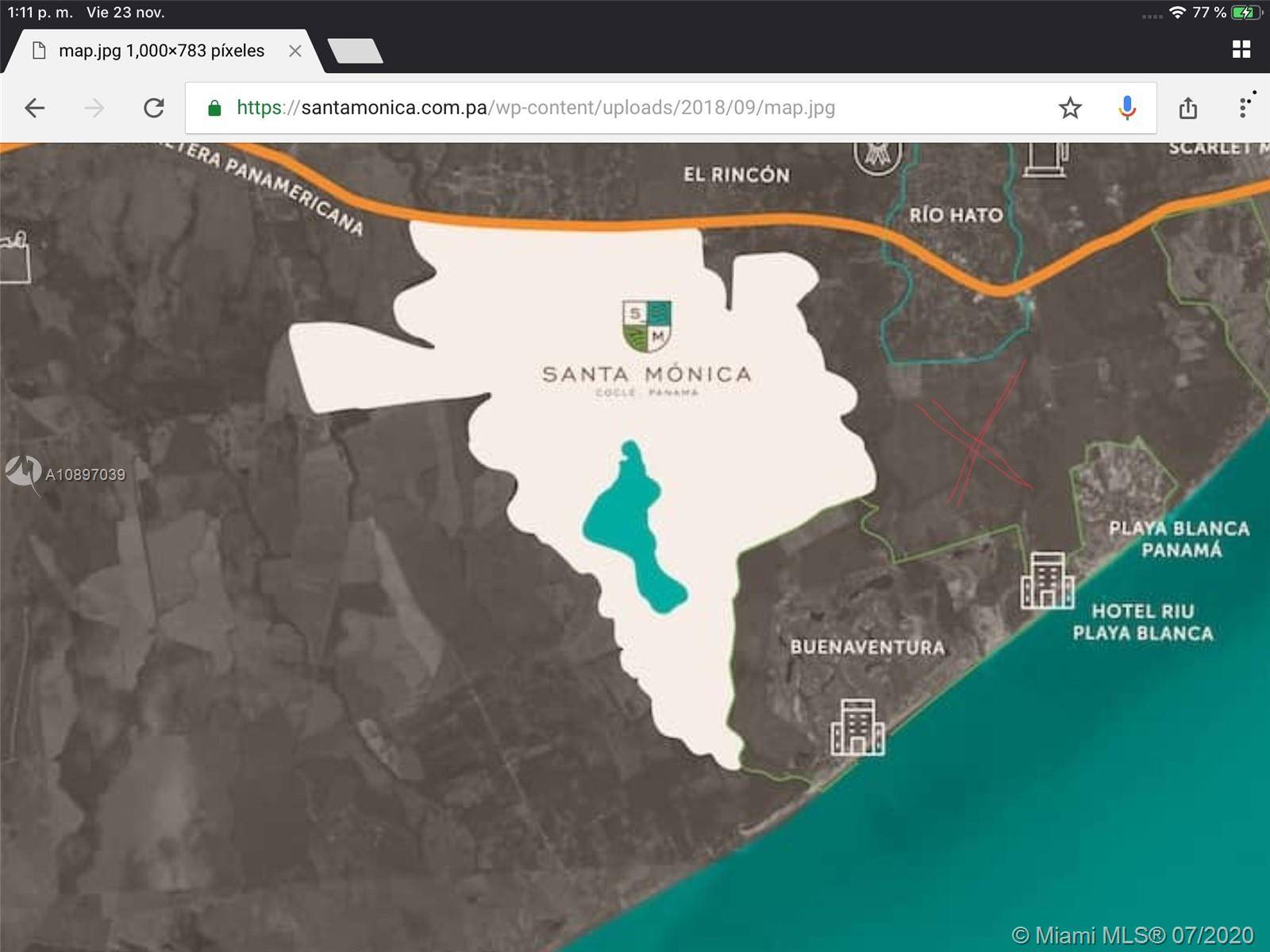This screenshot has width=1270, height=952.
Task: Click the Santa Mónica crest logo
Action: pyautogui.click(x=648, y=326)
